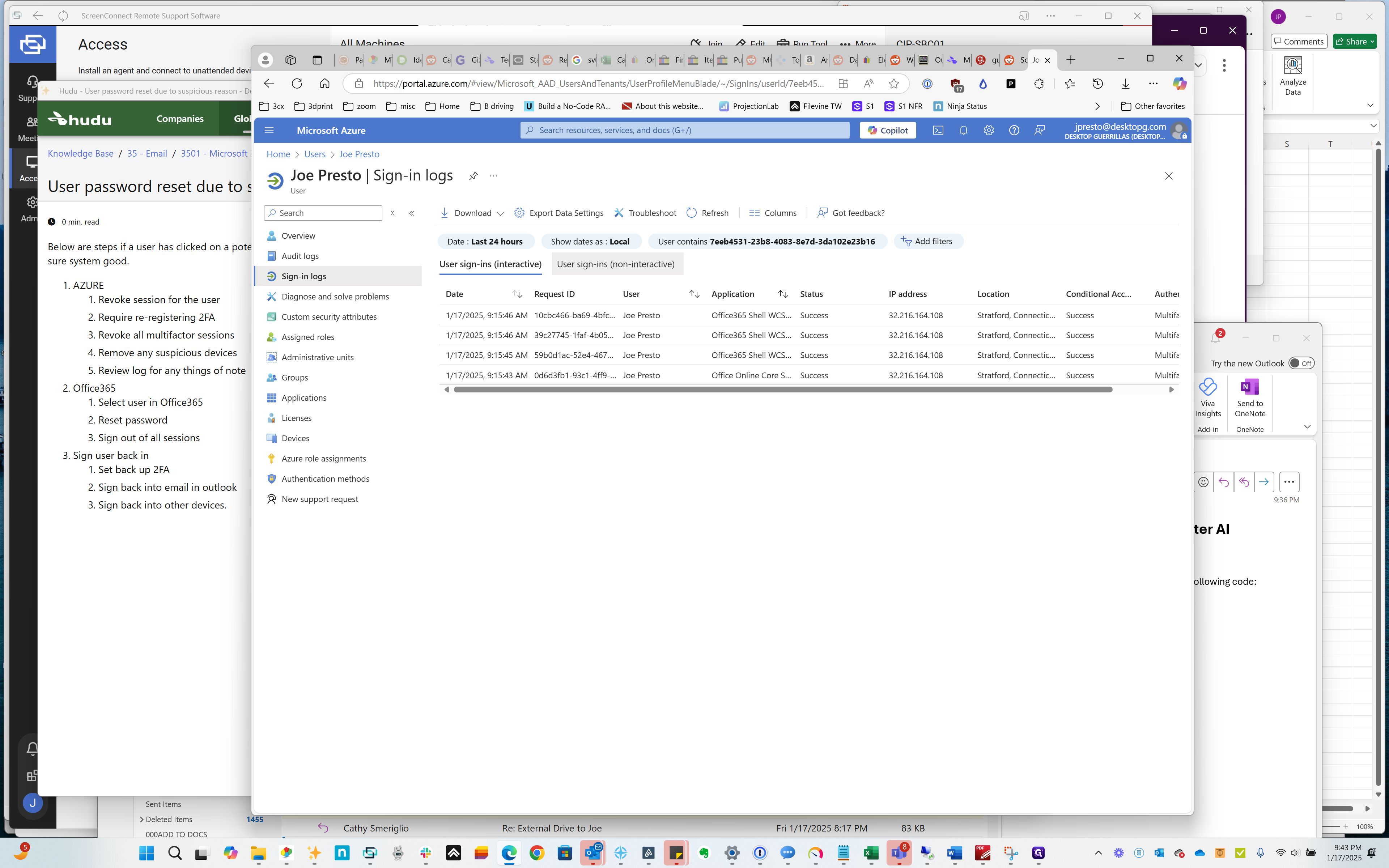Click Export Data Settings
This screenshot has height=868, width=1389.
point(558,213)
